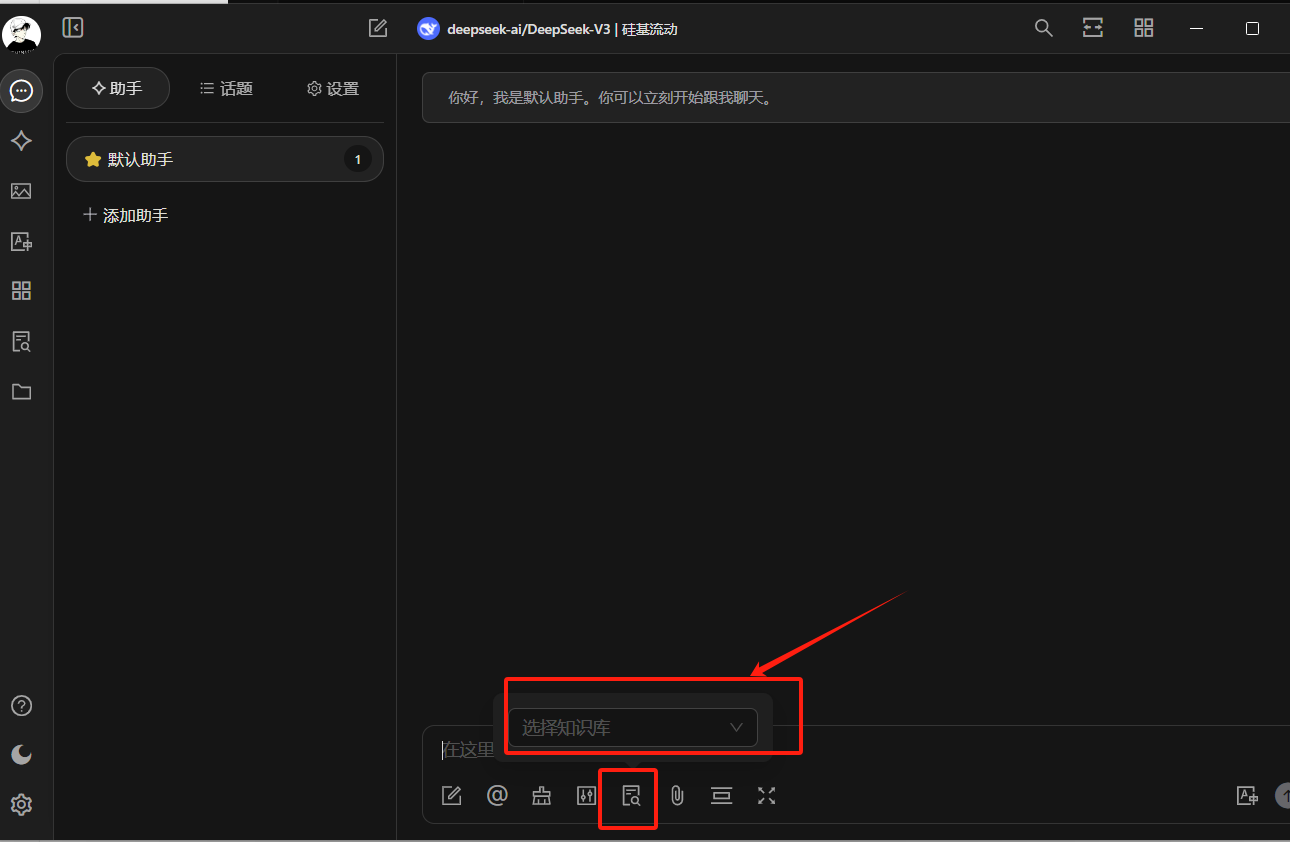Viewport: 1290px width, 842px height.
Task: Open the sliders settings icon in input toolbar
Action: (x=587, y=796)
